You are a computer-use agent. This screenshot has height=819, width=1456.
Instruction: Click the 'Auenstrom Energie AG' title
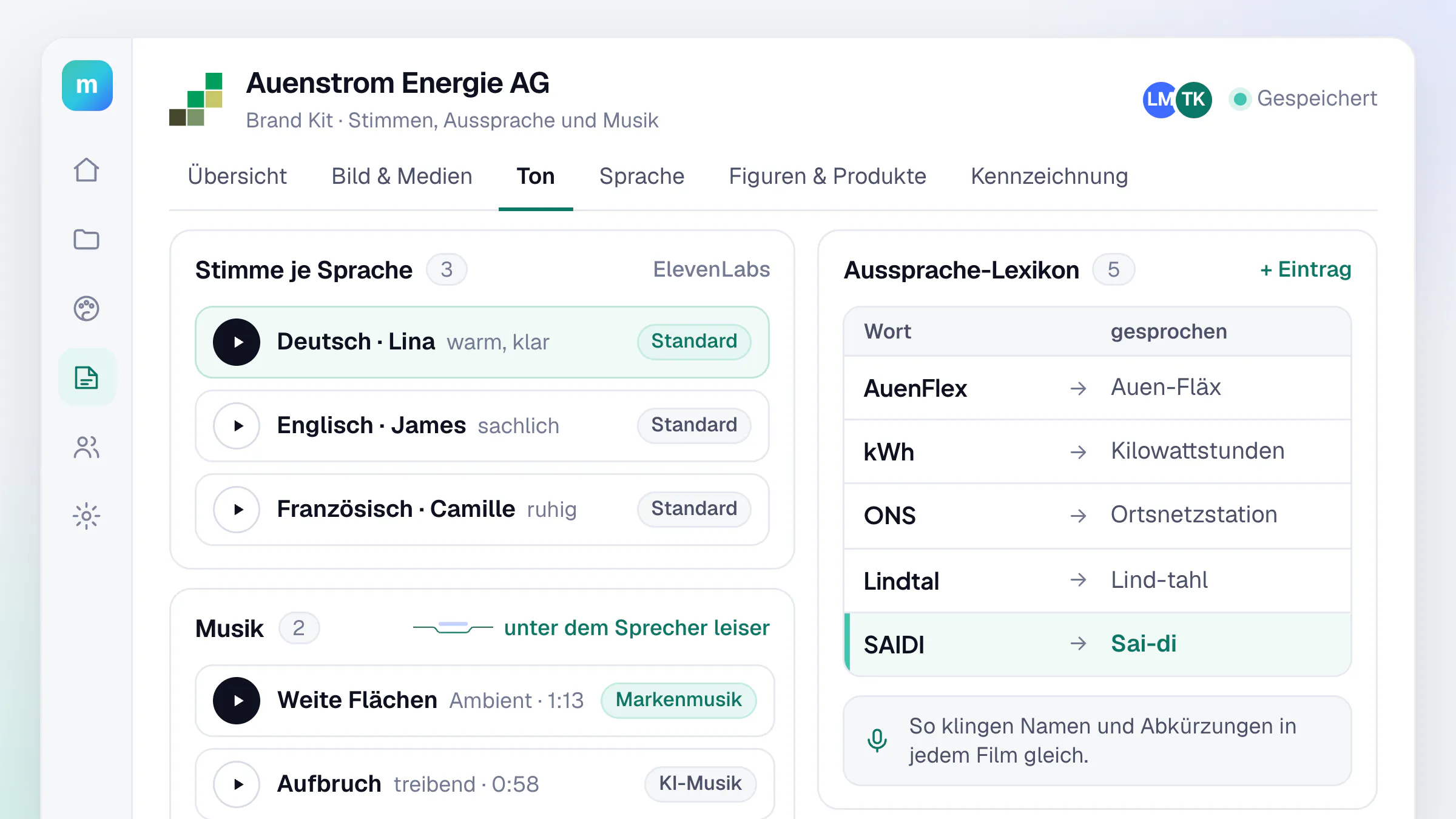pos(398,83)
